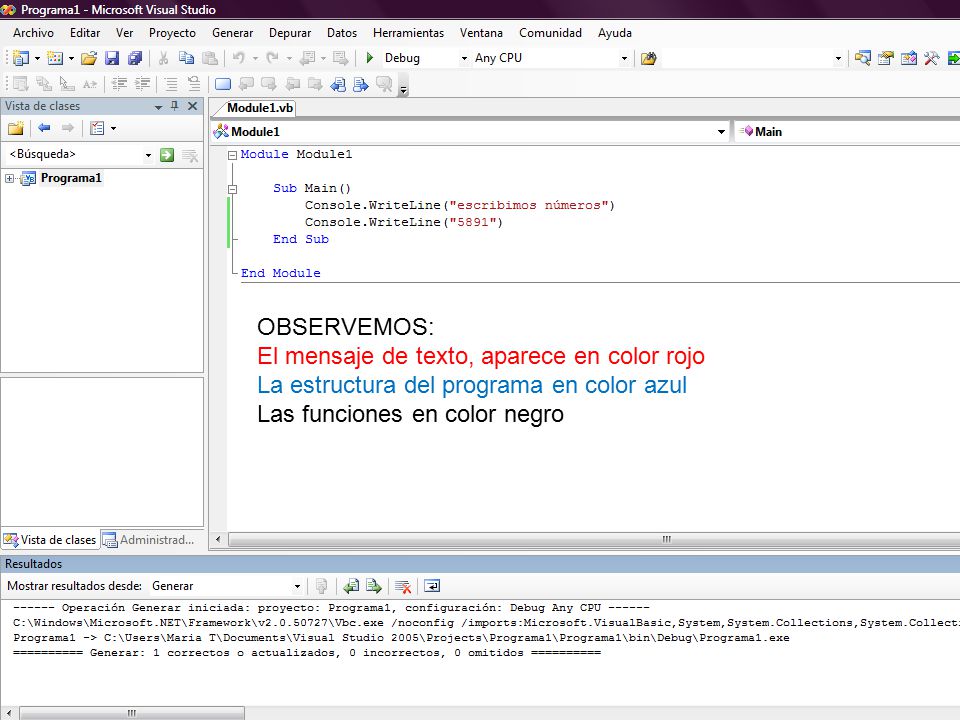Viewport: 960px width, 720px height.
Task: Start debugging with the green play icon
Action: click(369, 58)
